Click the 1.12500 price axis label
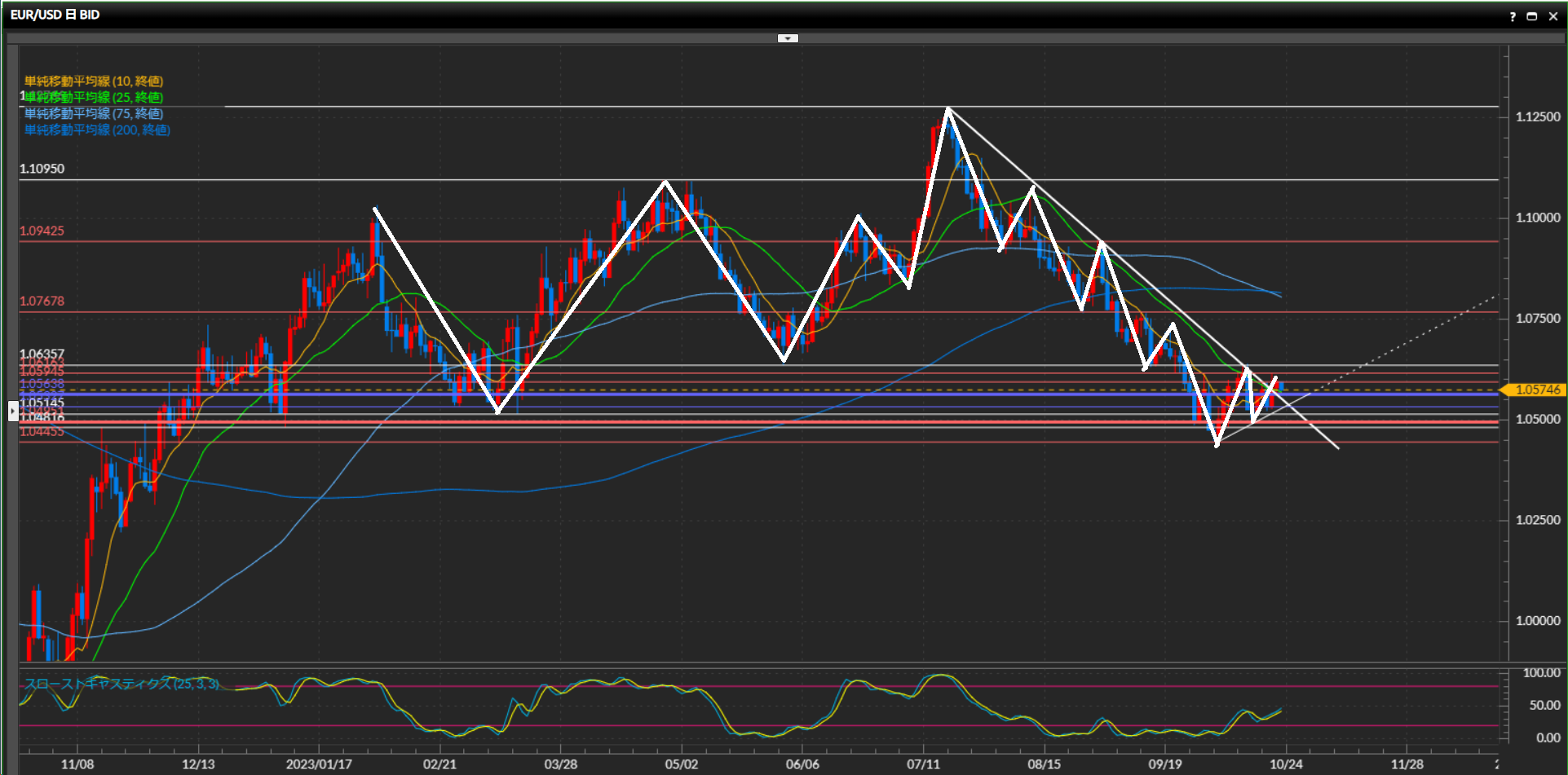The height and width of the screenshot is (775, 1568). (1538, 117)
